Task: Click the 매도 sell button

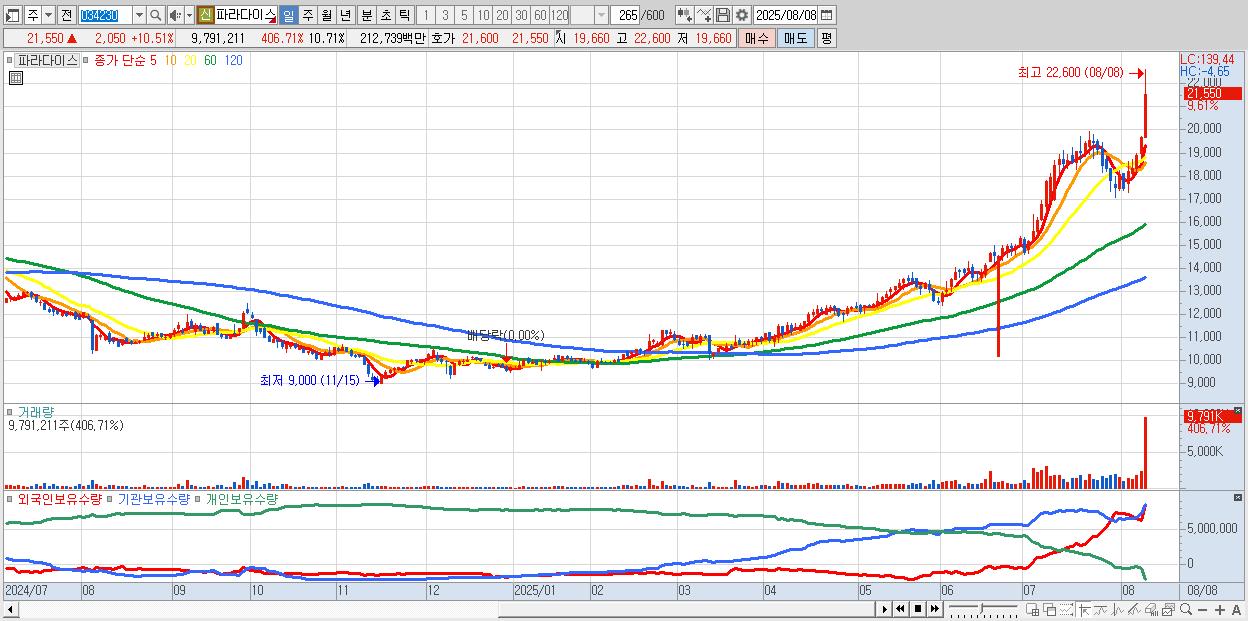Action: click(x=795, y=38)
